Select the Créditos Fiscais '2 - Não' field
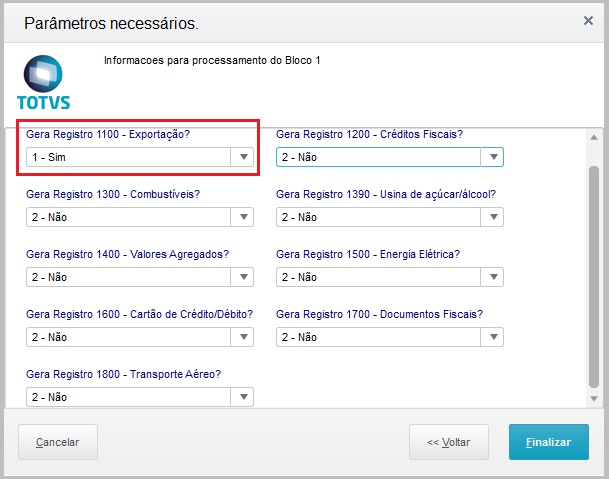 point(379,157)
